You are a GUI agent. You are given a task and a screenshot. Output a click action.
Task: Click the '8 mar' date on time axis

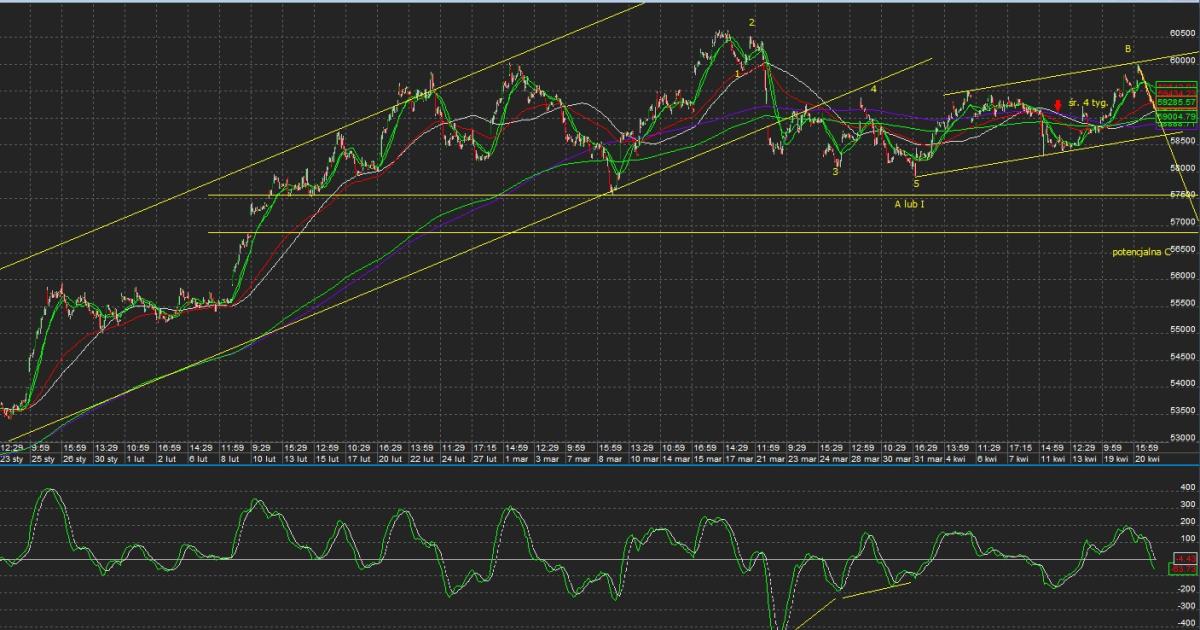(x=611, y=459)
